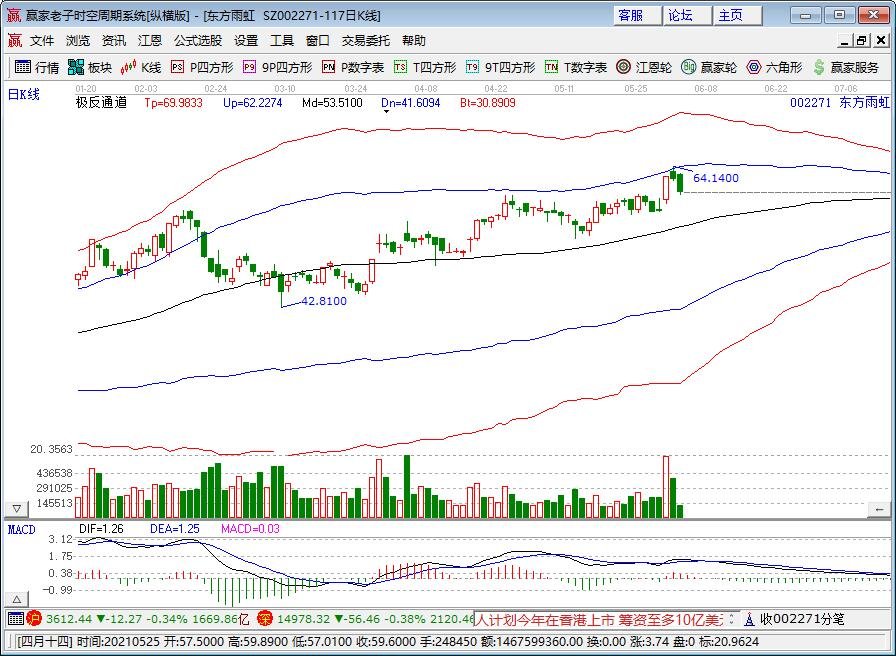This screenshot has height=656, width=896.
Task: Click the Md=53.5100 value
Action: click(x=332, y=103)
